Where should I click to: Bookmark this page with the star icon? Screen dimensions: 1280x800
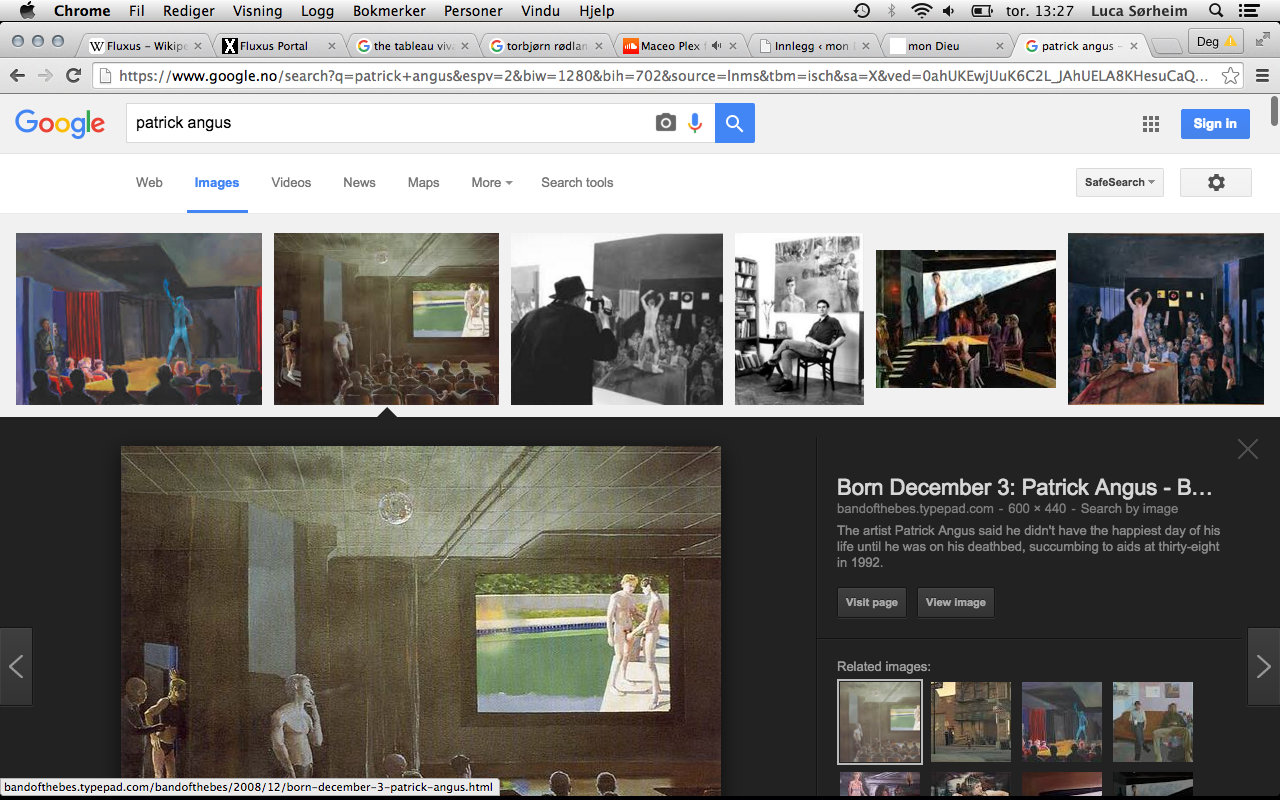pyautogui.click(x=1231, y=76)
